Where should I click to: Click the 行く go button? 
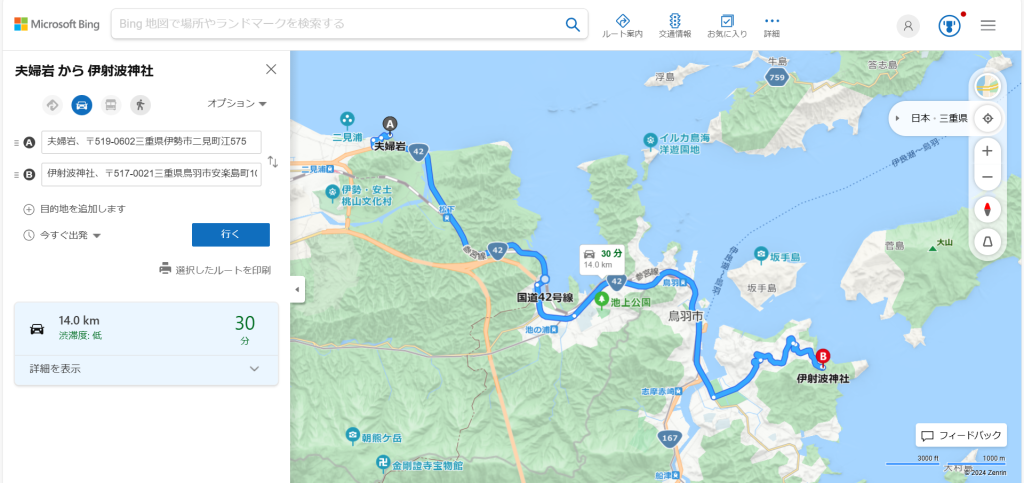[231, 235]
